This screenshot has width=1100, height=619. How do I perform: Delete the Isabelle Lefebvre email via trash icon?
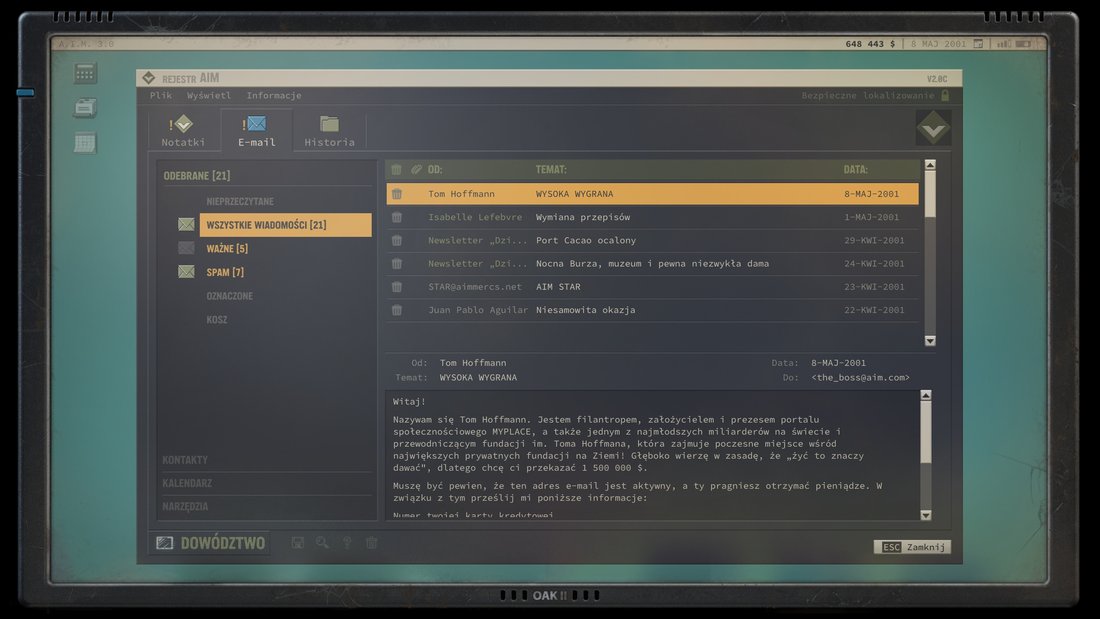point(396,217)
